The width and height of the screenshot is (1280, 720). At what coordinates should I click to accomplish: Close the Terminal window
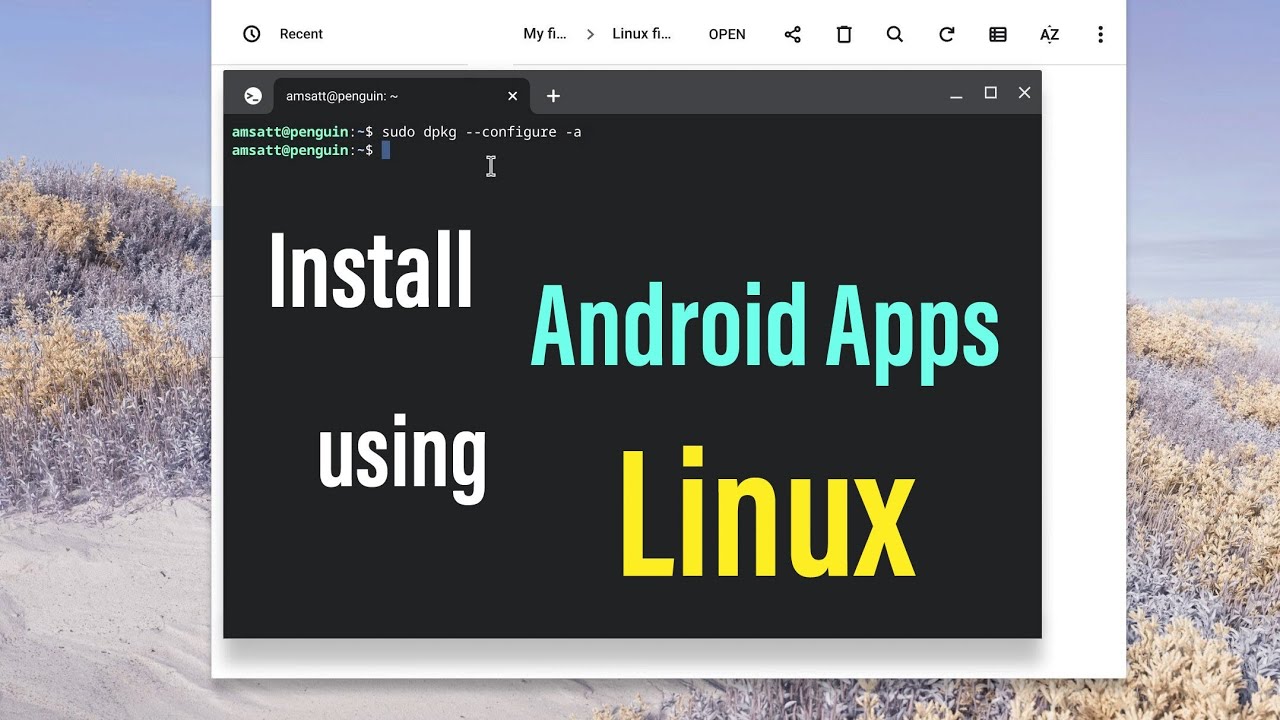1024,93
